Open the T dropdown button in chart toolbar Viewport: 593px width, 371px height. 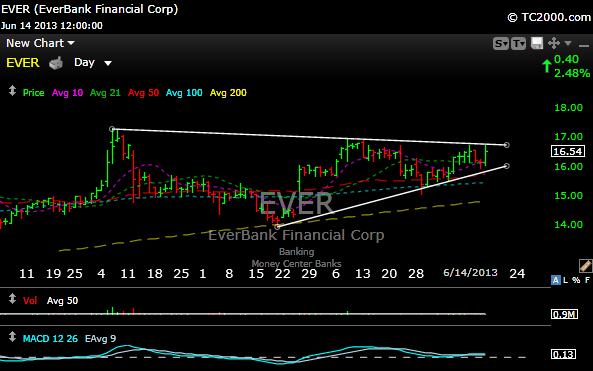pyautogui.click(x=518, y=44)
